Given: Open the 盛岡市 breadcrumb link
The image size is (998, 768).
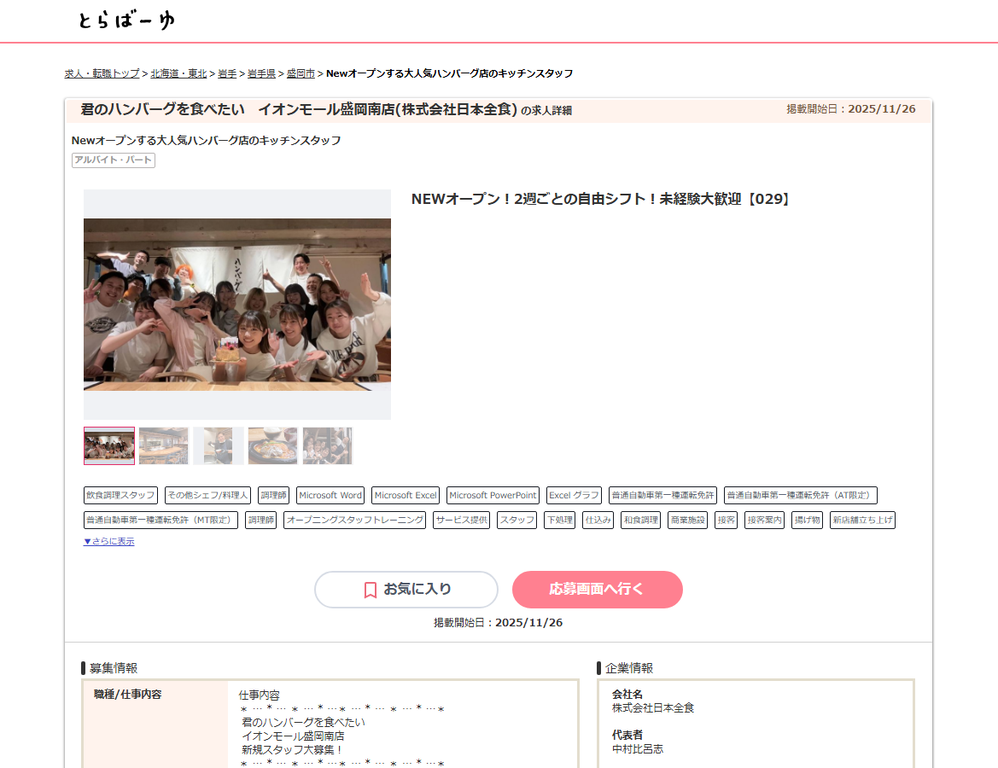Looking at the screenshot, I should pos(300,74).
